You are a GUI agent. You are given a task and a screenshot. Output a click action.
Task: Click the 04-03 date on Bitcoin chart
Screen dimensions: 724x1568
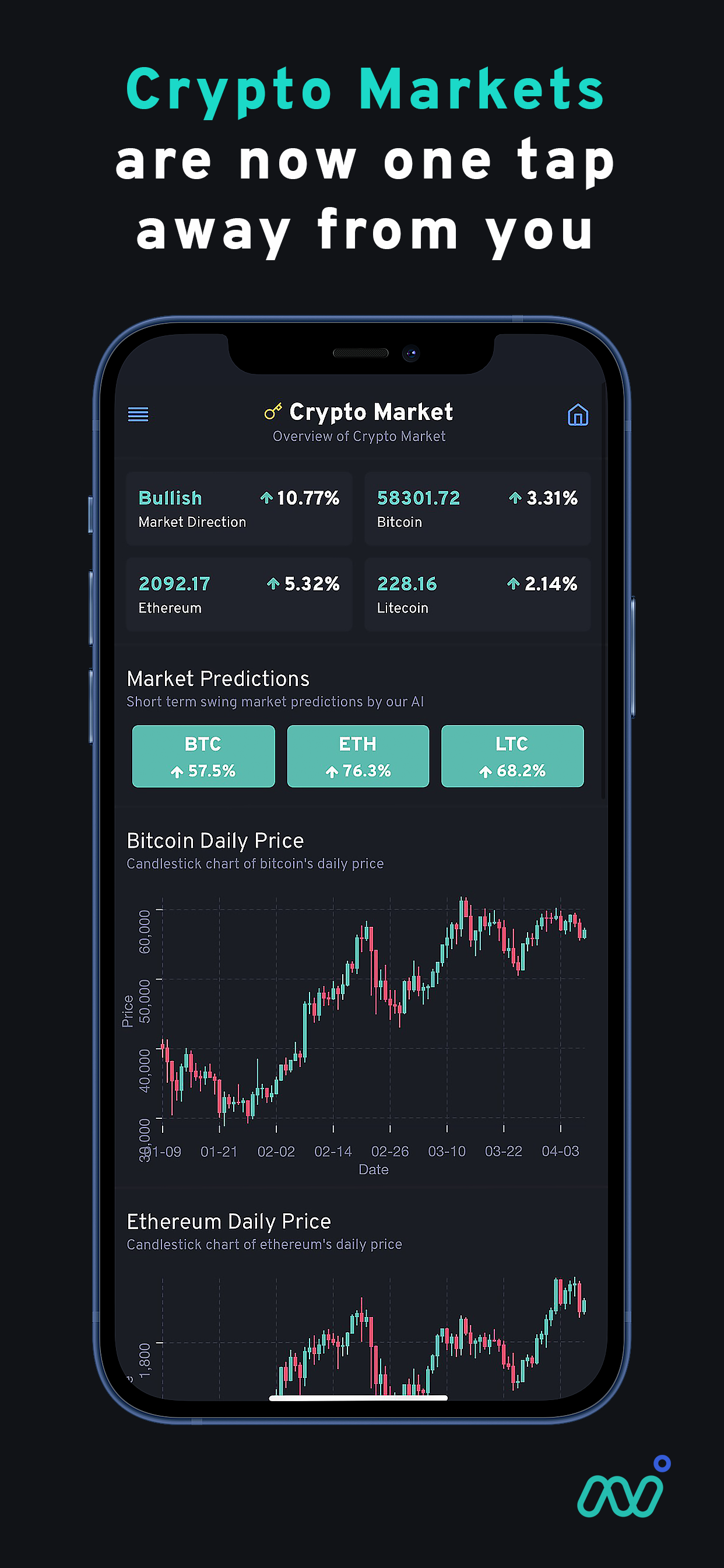coord(560,1151)
